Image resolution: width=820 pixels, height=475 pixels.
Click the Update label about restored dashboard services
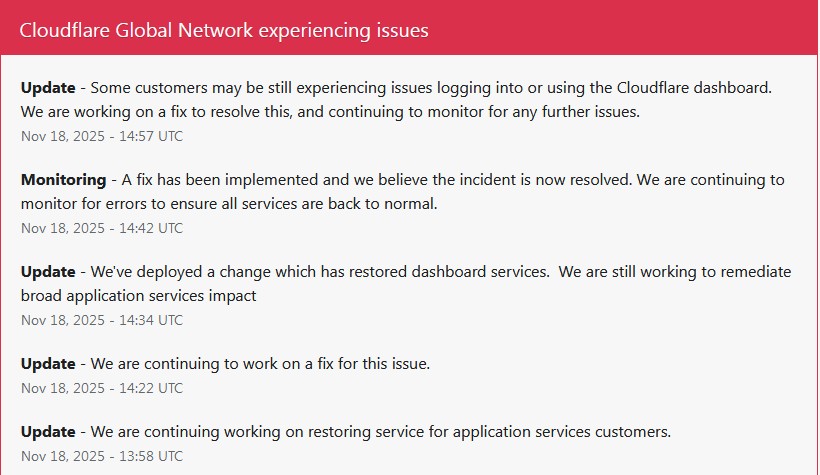[48, 272]
